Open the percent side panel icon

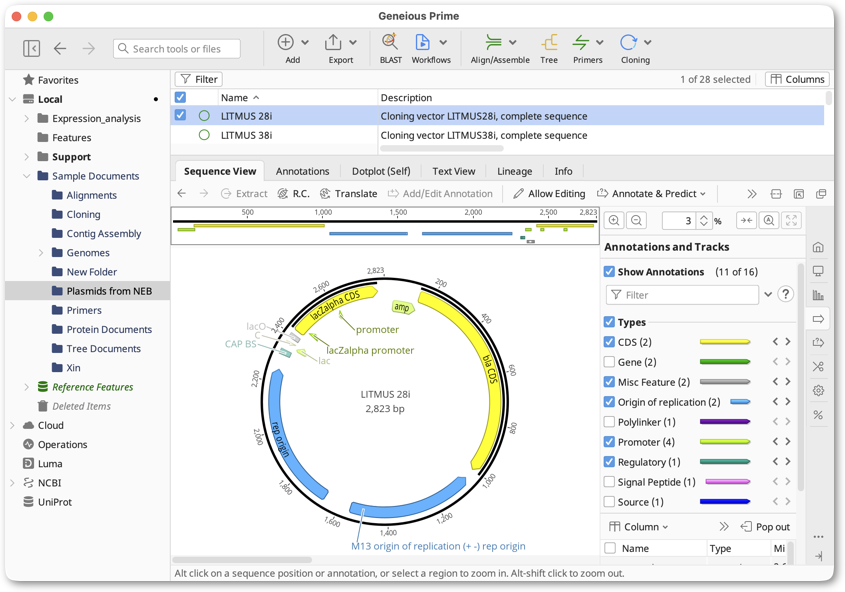818,415
